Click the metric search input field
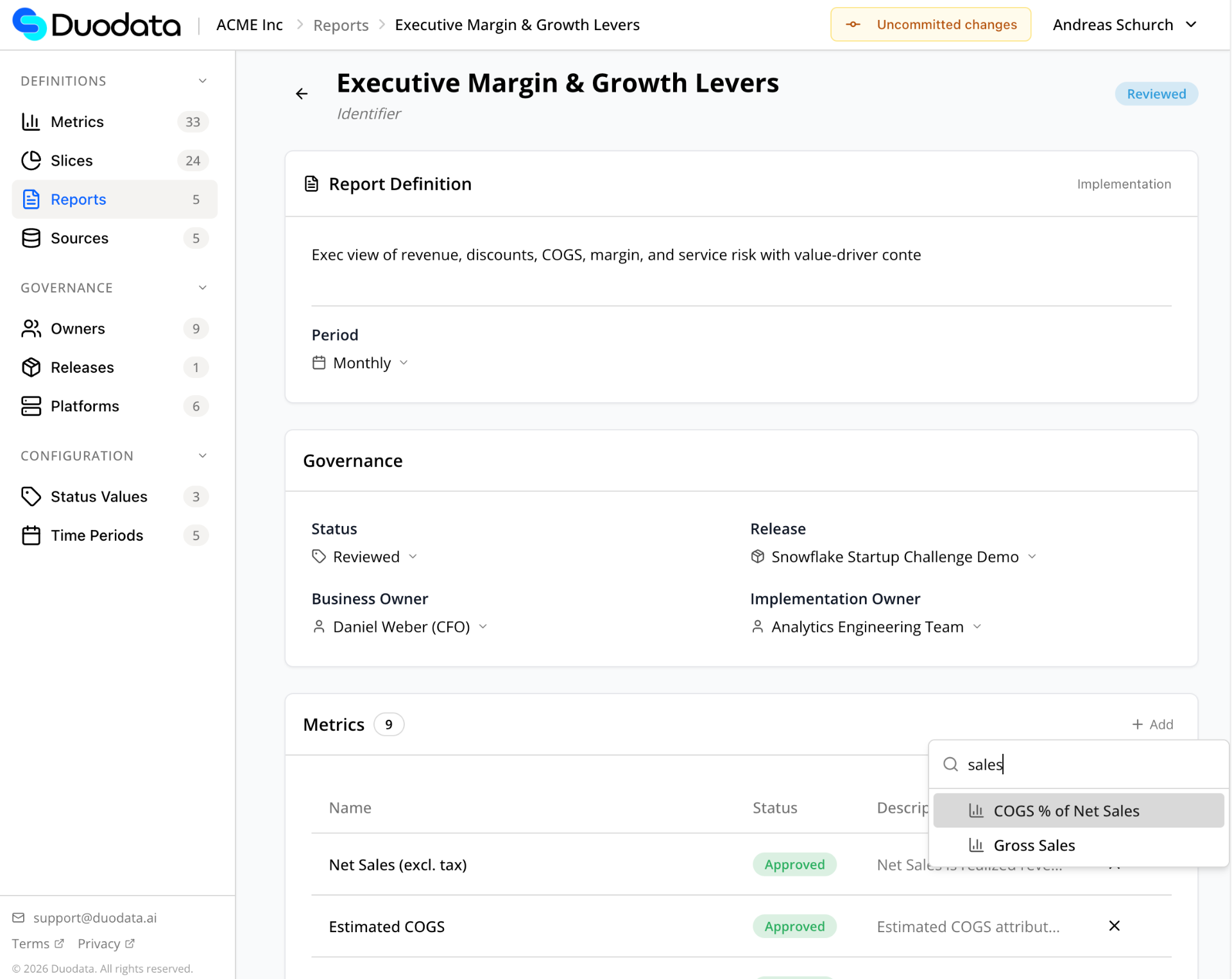Viewport: 1232px width, 979px height. coord(1084,764)
